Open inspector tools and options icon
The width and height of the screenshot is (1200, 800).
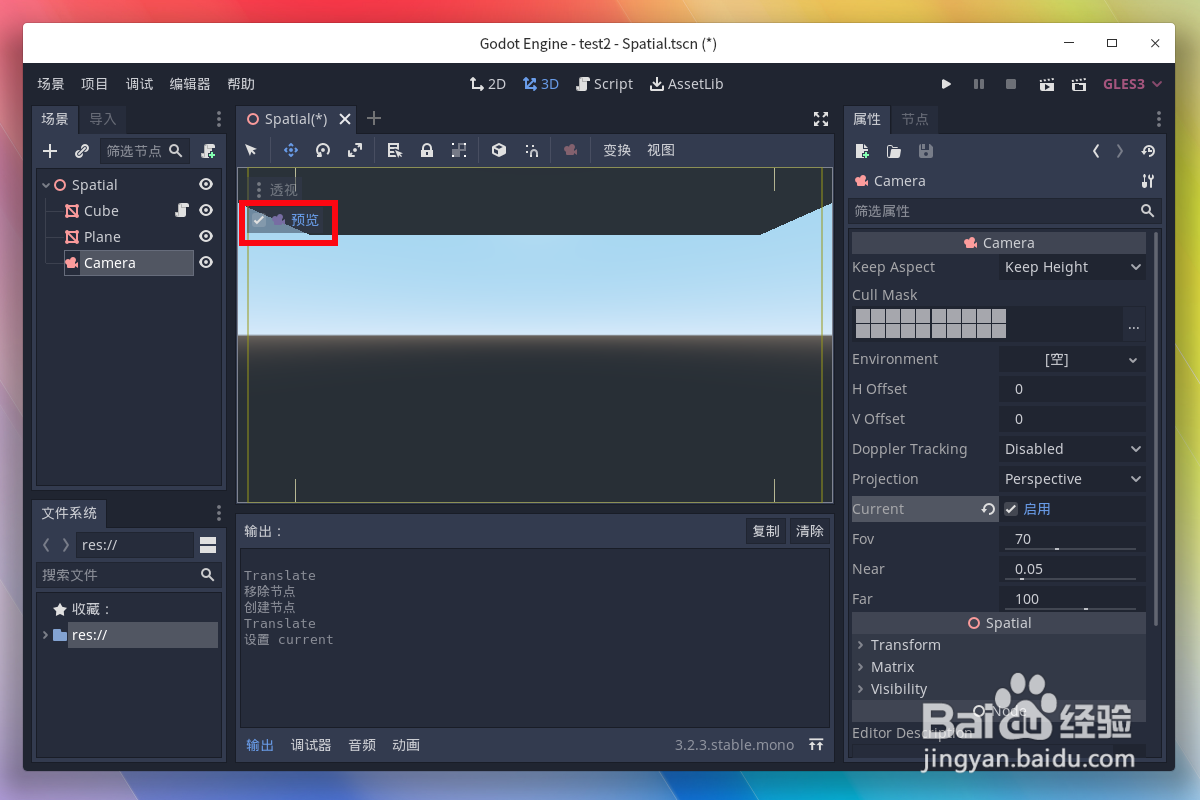tap(1147, 181)
